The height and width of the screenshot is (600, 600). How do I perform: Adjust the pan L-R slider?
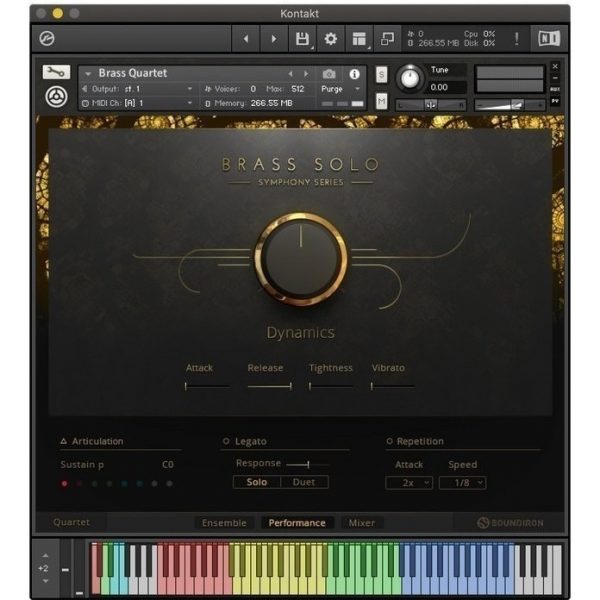tap(431, 104)
